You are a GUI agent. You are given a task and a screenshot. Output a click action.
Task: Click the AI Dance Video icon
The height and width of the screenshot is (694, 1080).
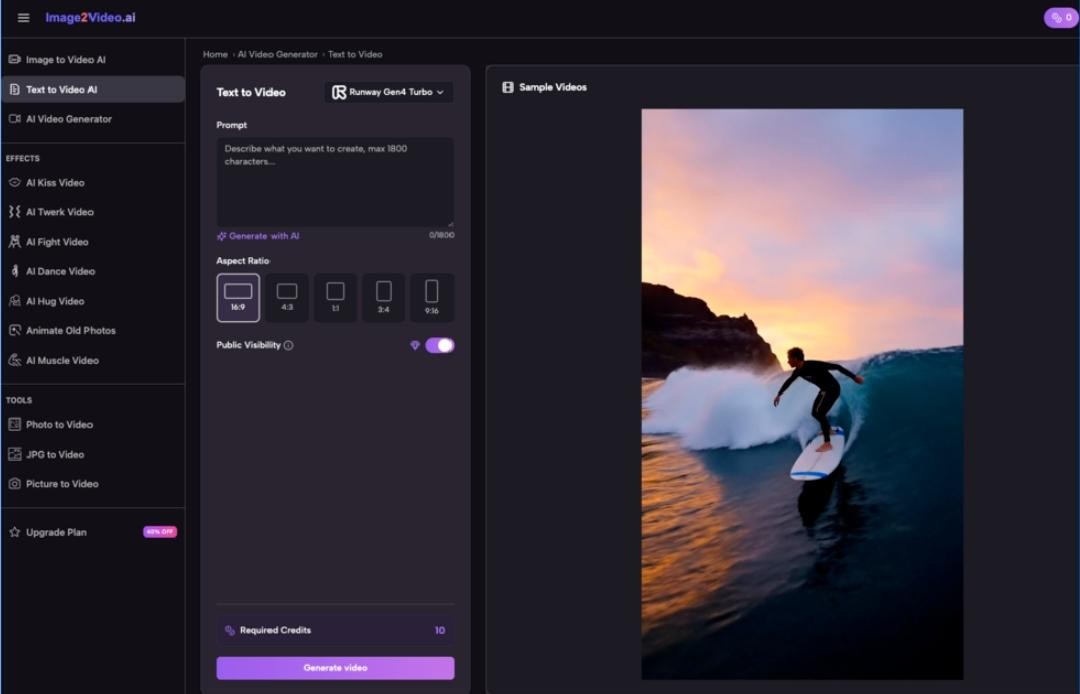15,271
